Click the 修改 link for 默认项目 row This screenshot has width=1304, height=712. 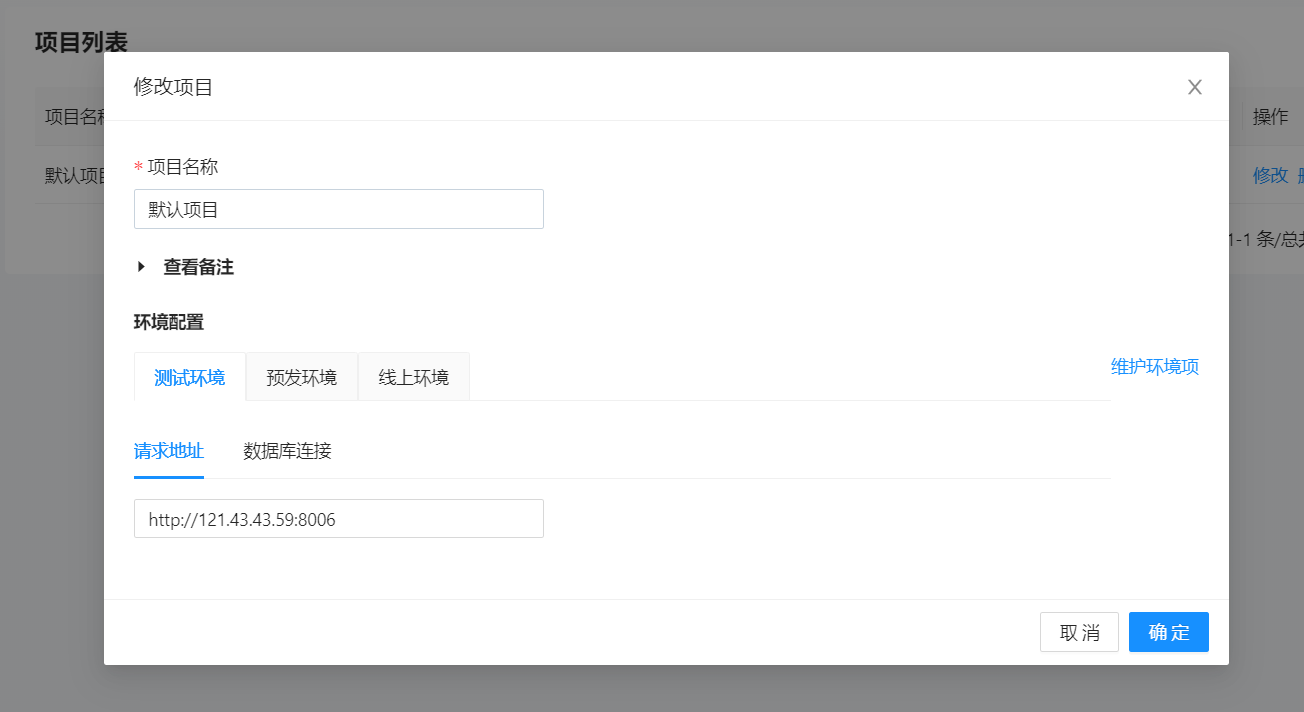pos(1270,175)
